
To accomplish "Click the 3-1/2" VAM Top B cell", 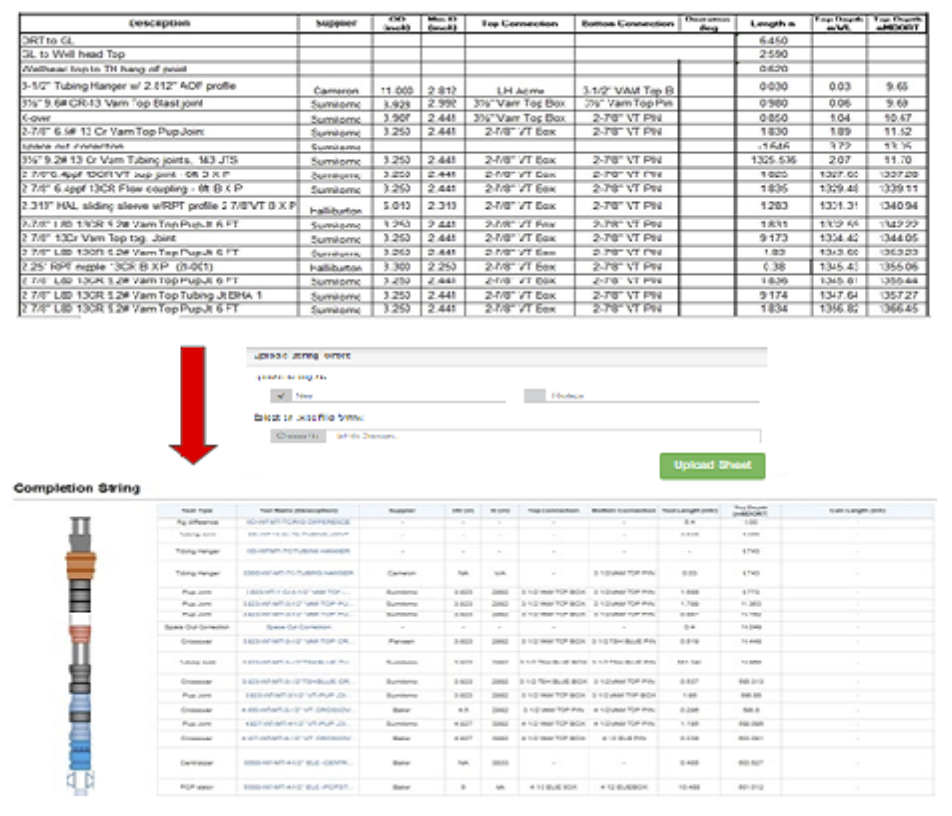I will tap(627, 90).
